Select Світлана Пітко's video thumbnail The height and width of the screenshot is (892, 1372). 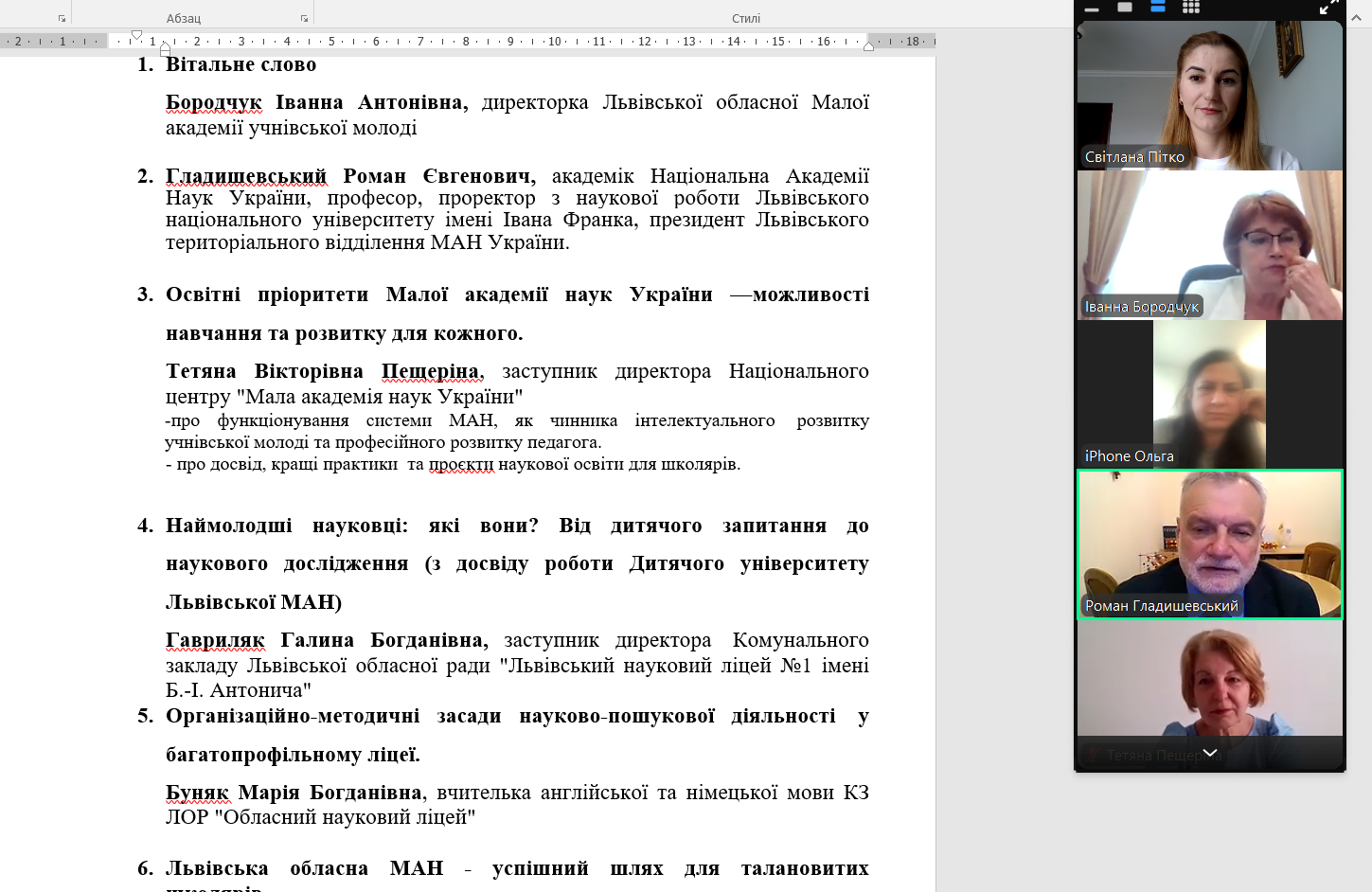1209,96
